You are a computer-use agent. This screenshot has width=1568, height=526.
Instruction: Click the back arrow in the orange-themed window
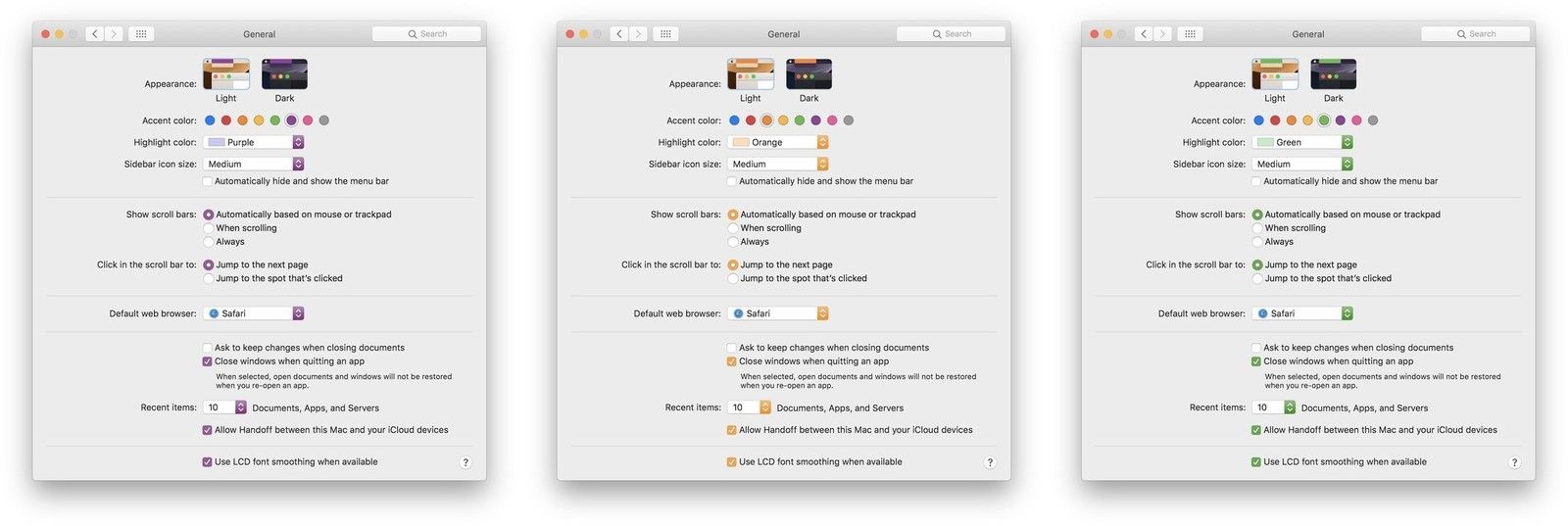[x=618, y=34]
